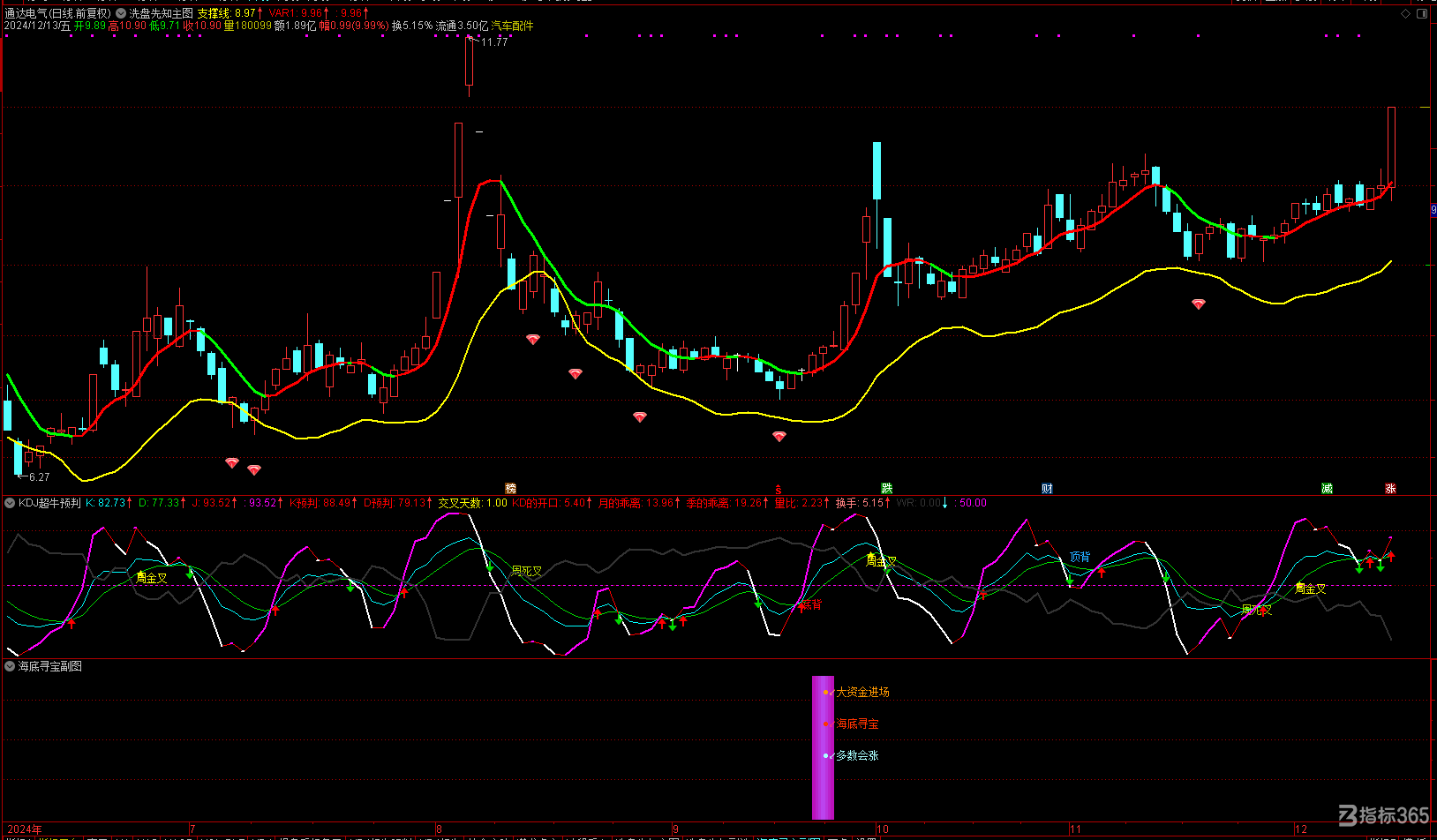Screen dimensions: 1437x840
Task: Expand the KDJ超牛预判 indicator menu arrow
Action: [x=10, y=503]
